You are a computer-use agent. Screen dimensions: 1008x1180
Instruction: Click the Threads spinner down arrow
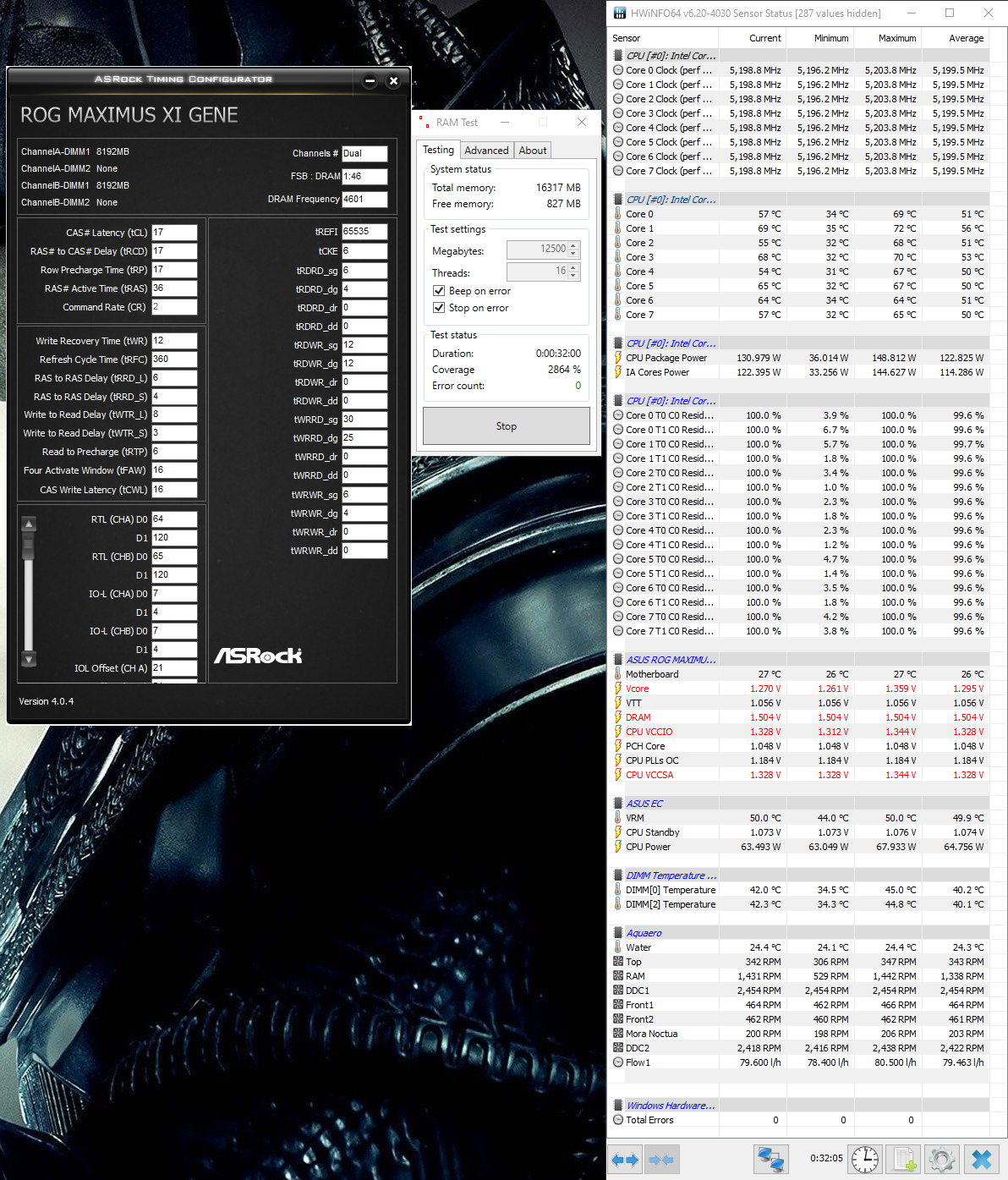(573, 276)
